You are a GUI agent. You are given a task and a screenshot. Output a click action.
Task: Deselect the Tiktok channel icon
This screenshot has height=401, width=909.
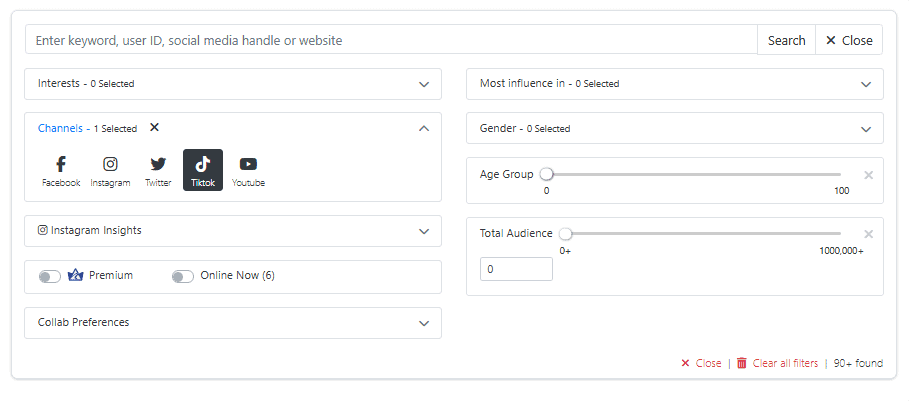203,170
